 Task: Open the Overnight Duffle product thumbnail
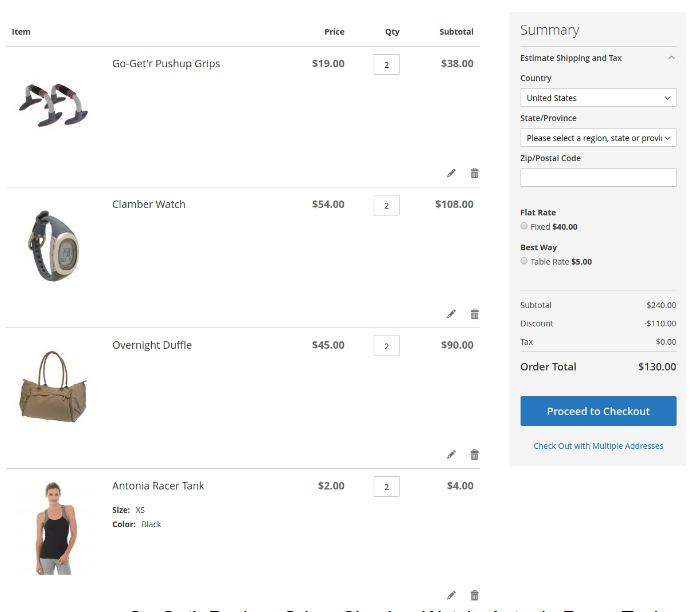click(52, 386)
